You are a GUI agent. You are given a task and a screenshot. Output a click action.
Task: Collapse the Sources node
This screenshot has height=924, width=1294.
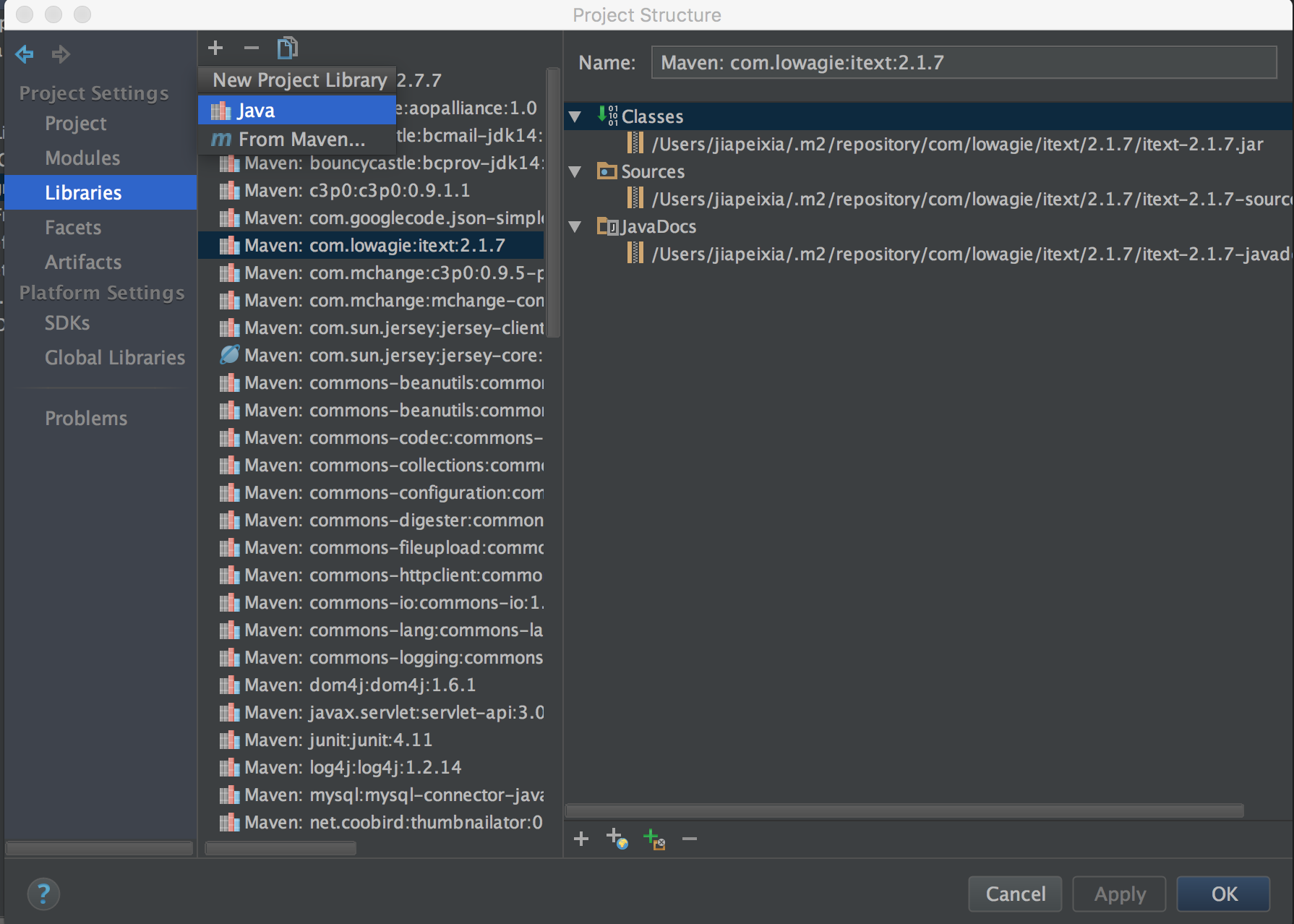[x=575, y=171]
